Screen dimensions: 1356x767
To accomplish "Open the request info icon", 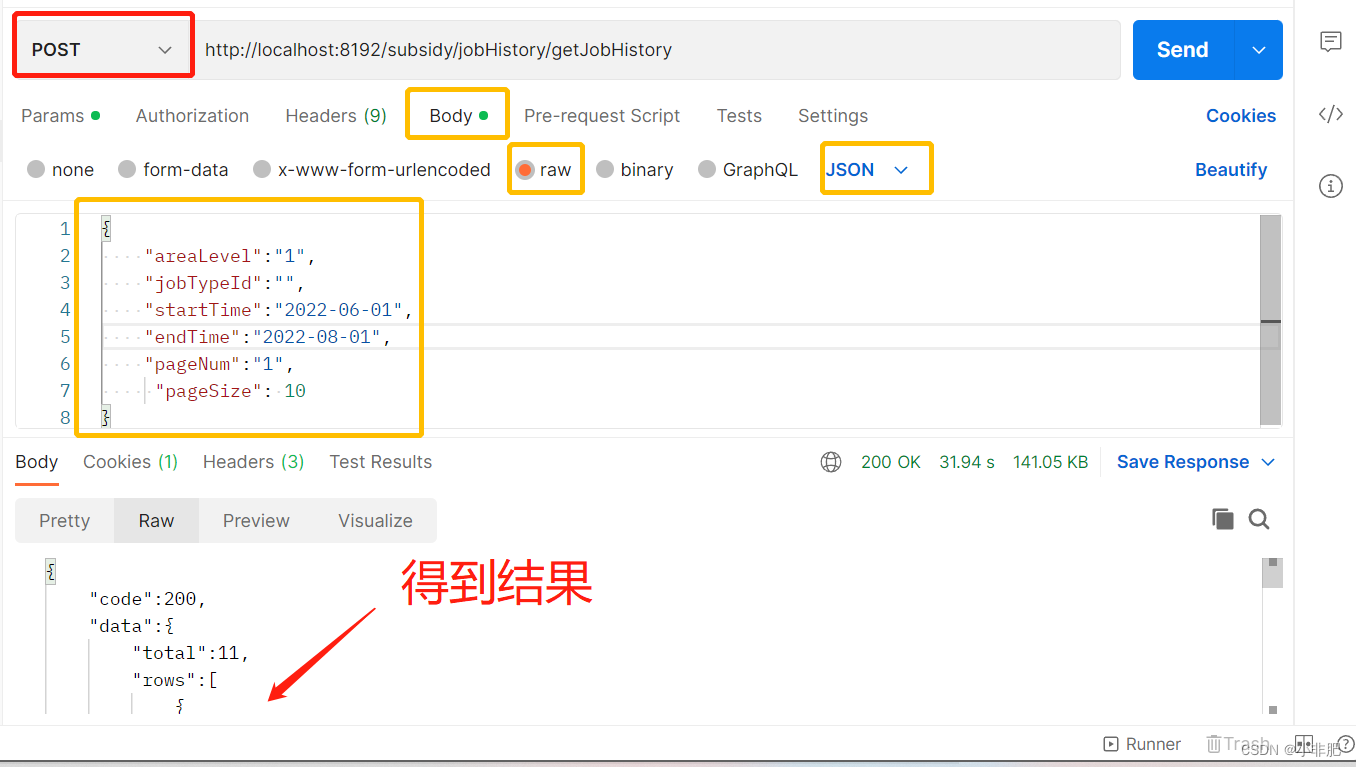I will tap(1330, 186).
